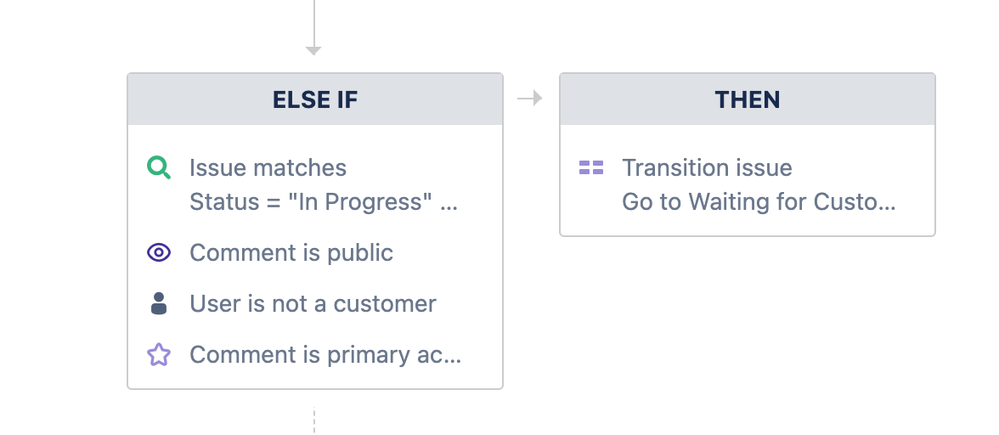
Task: Open the Go to Waiting for Customer text
Action: (x=759, y=203)
